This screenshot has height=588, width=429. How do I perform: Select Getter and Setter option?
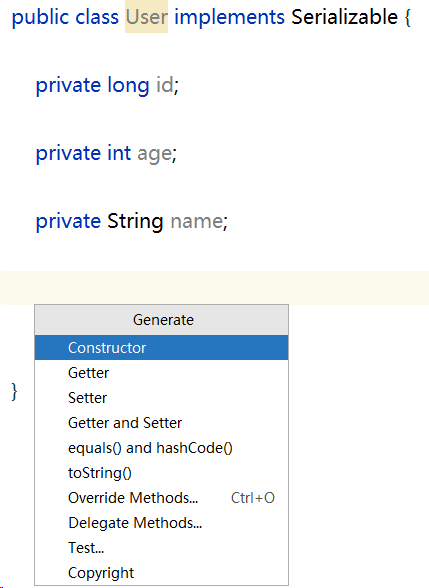point(161,423)
